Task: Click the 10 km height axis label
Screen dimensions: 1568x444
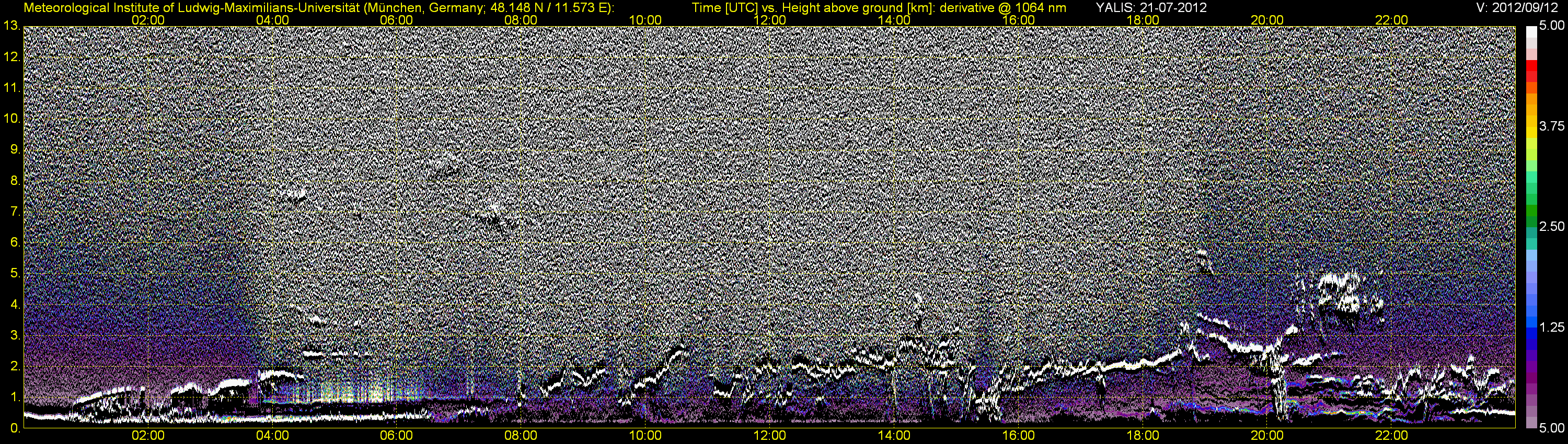Action: point(11,119)
